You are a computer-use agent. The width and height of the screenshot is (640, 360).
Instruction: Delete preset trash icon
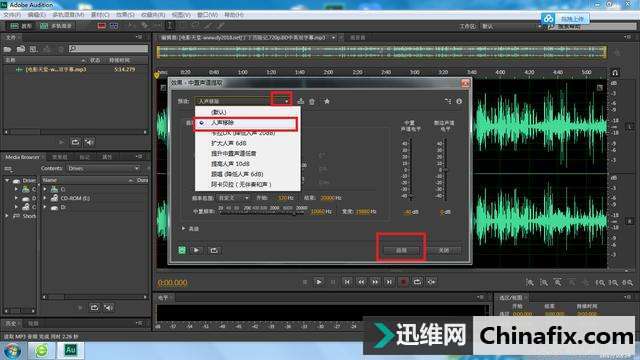coord(312,101)
